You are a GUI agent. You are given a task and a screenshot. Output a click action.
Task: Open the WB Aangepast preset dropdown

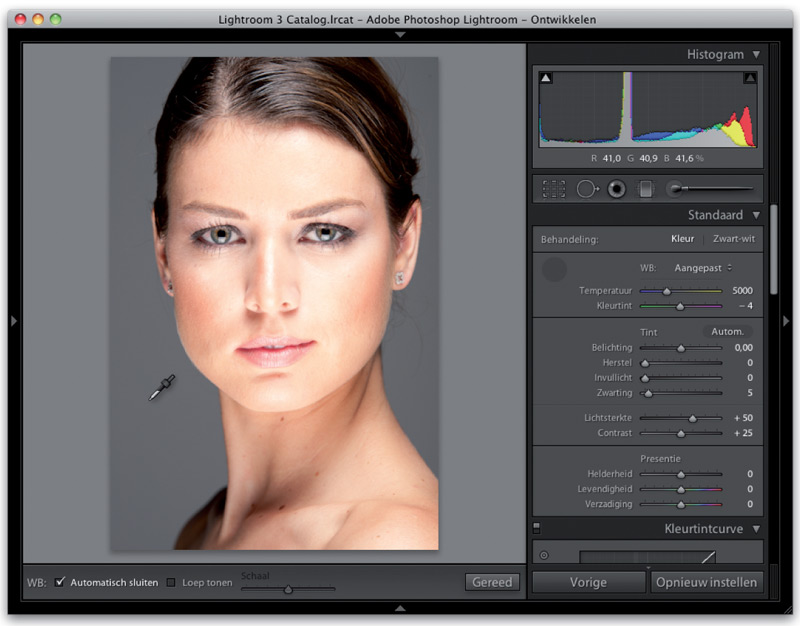701,268
